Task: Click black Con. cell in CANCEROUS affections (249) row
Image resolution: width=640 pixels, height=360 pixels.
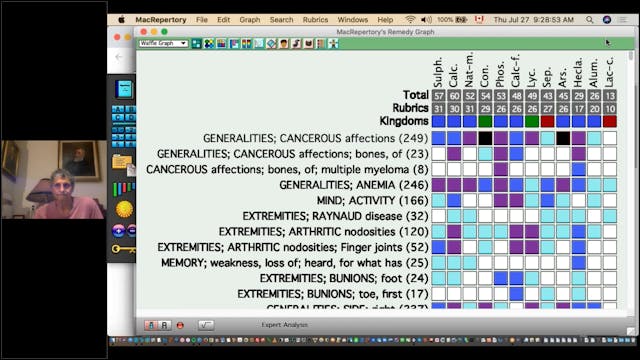Action: coord(485,138)
